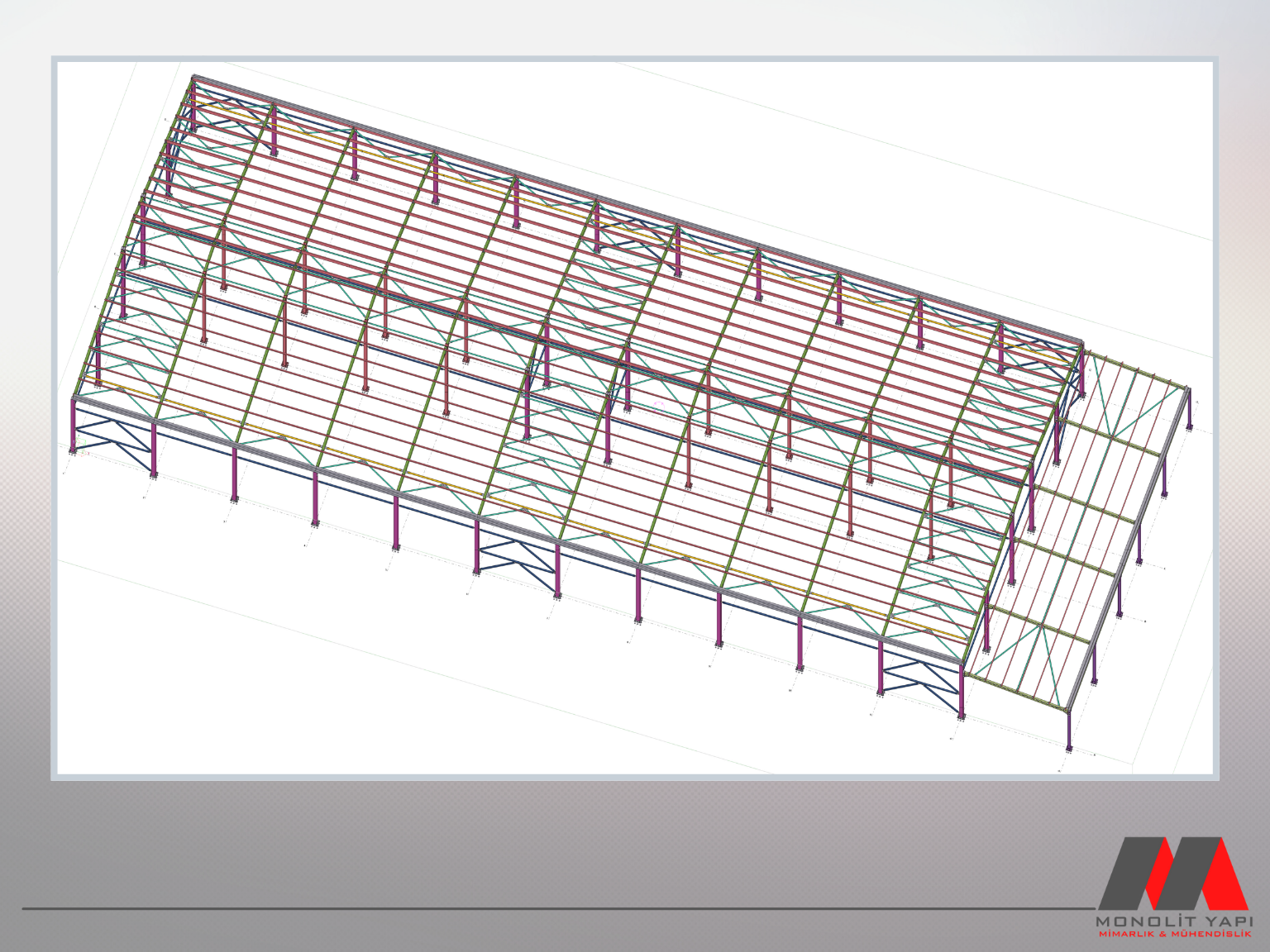Click the red MİMARLIK & MÜHENDİSLİK tagline
This screenshot has width=1270, height=952.
click(x=1173, y=934)
